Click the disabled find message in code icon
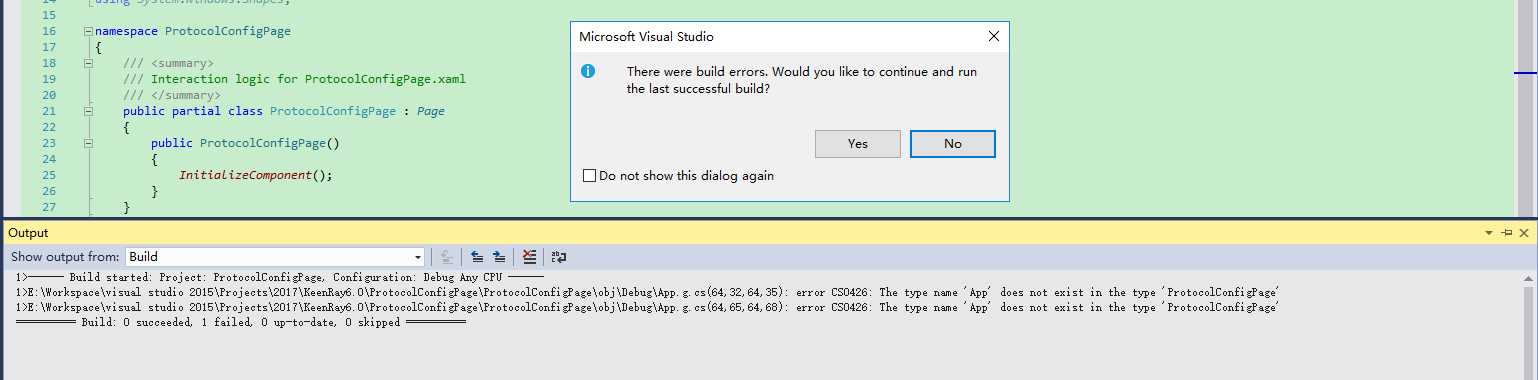The image size is (1538, 380). pyautogui.click(x=446, y=257)
